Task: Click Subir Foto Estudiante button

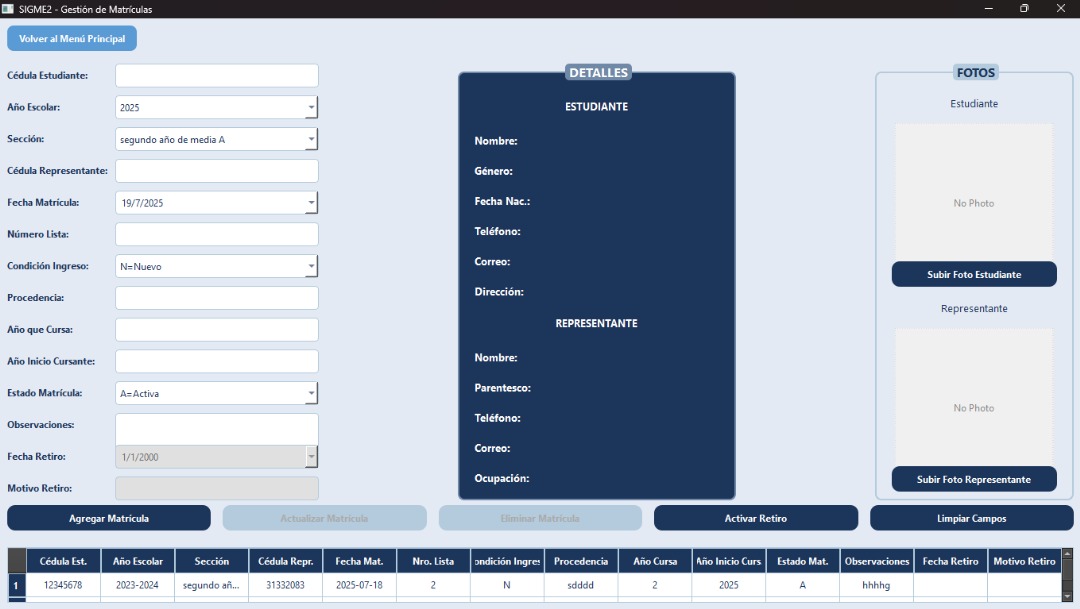Action: click(973, 275)
